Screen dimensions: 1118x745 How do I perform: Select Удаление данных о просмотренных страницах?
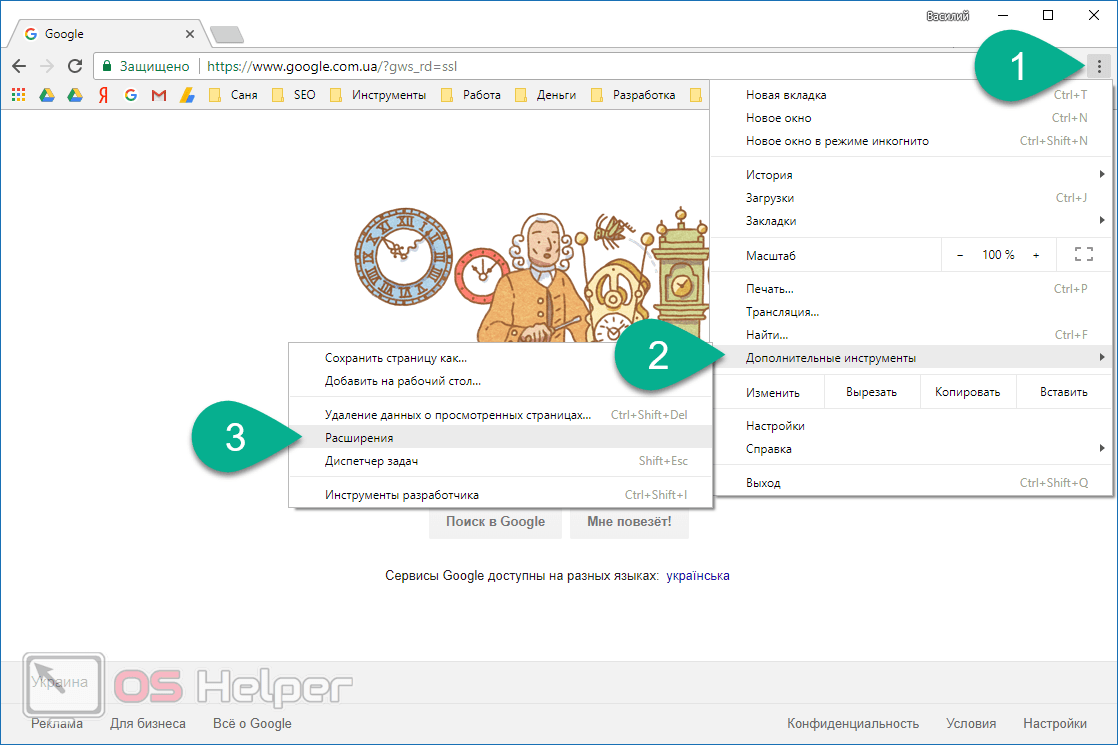tap(501, 414)
